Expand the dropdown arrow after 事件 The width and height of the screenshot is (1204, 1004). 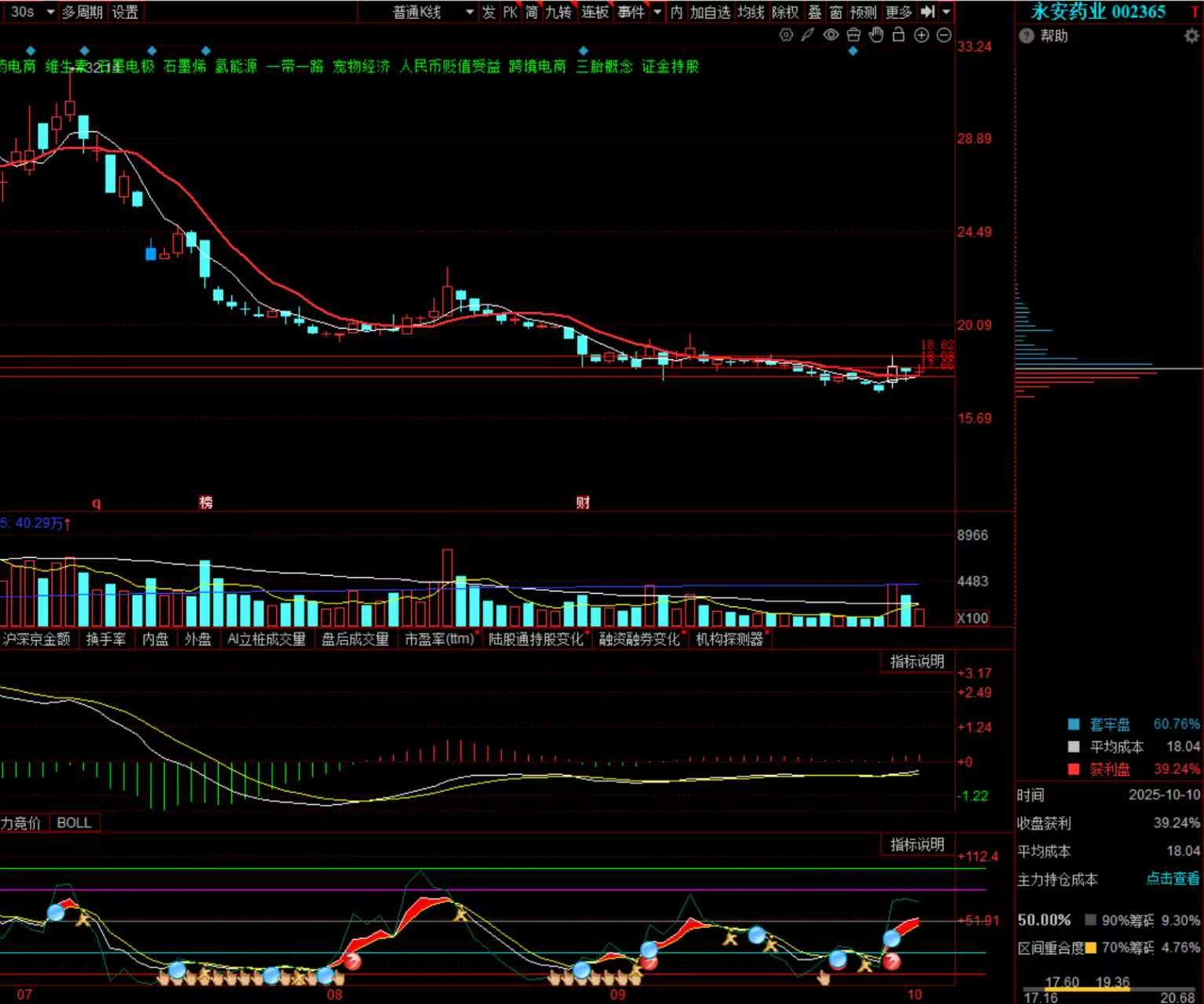pyautogui.click(x=657, y=12)
